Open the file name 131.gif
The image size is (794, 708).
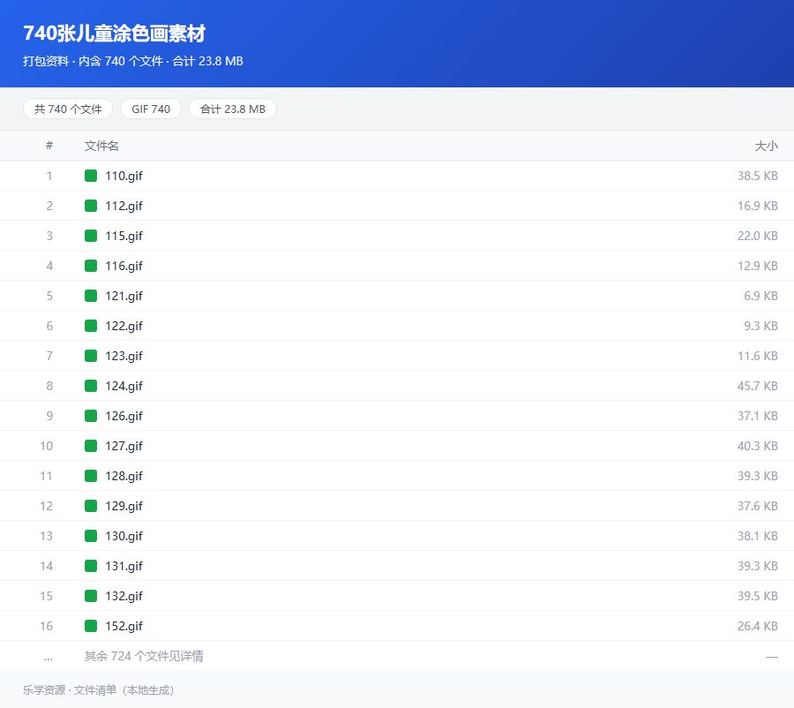click(124, 566)
